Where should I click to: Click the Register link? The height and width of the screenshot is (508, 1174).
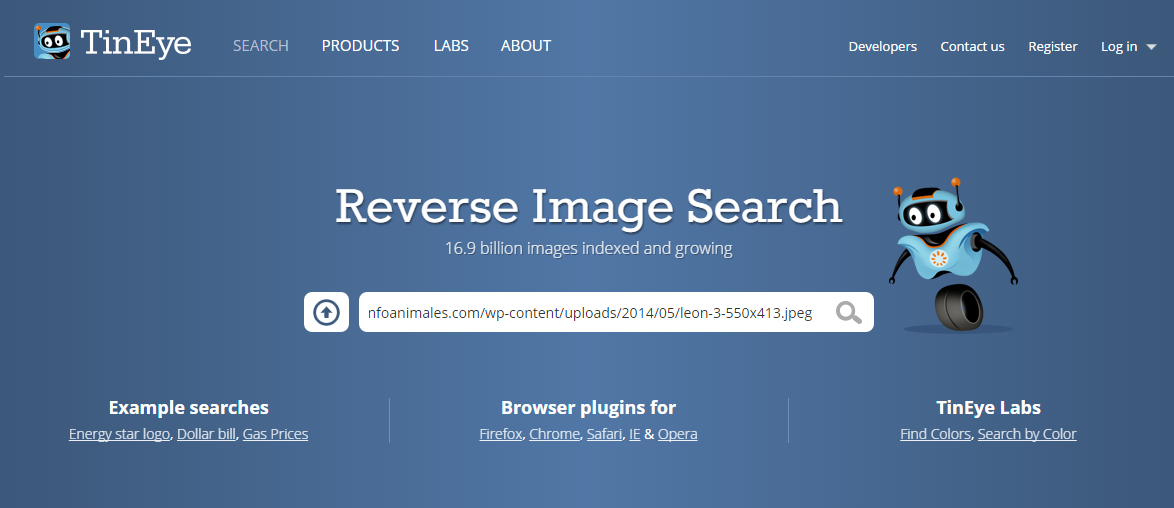pyautogui.click(x=1053, y=46)
